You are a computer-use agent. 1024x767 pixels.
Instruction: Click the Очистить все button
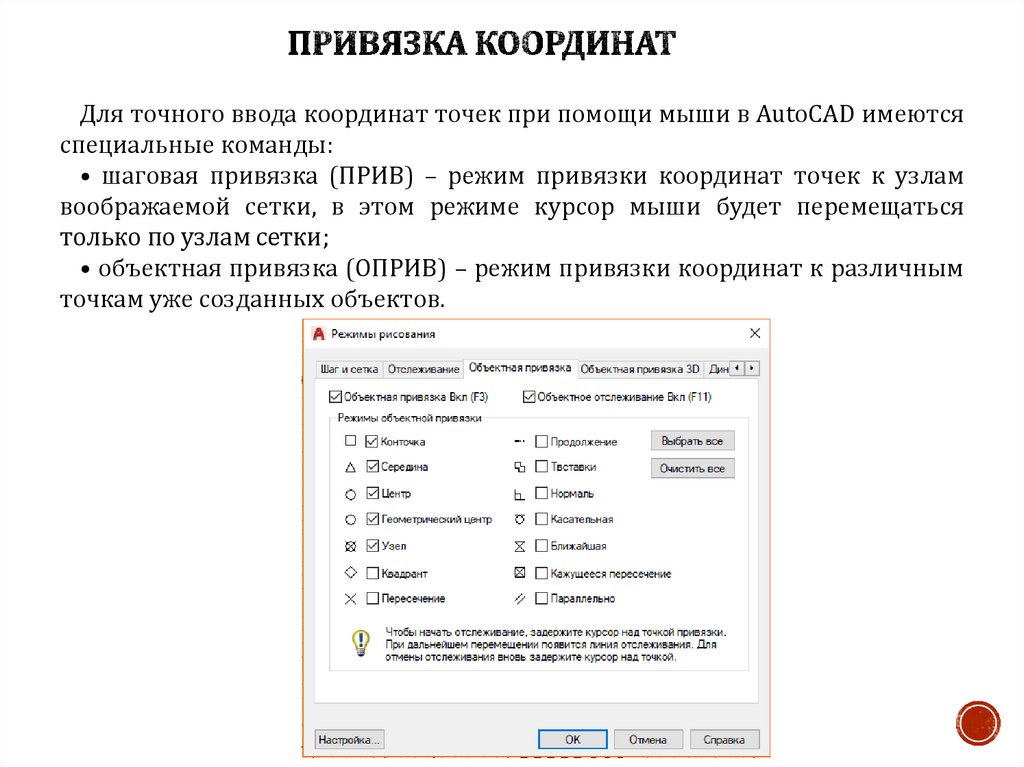click(x=692, y=468)
